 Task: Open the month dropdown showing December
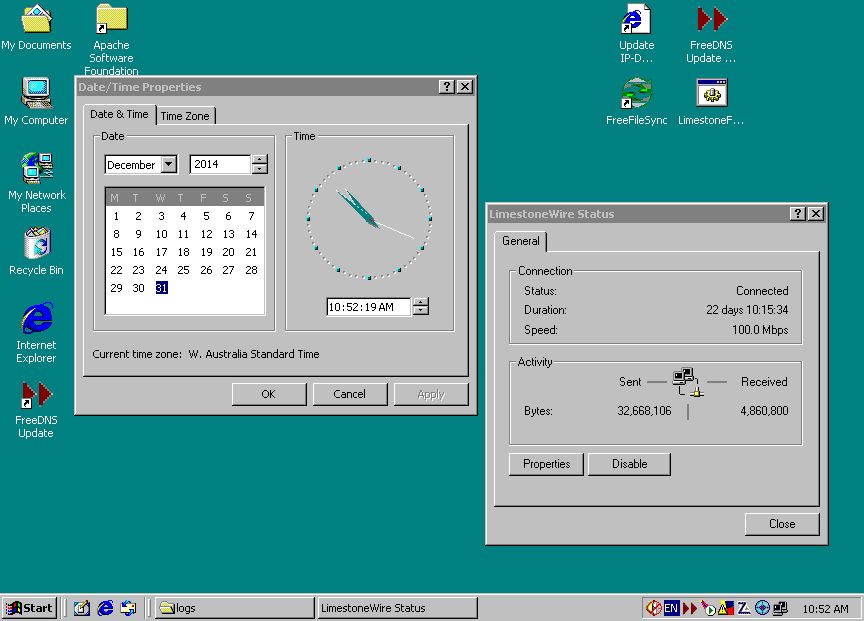(x=169, y=164)
